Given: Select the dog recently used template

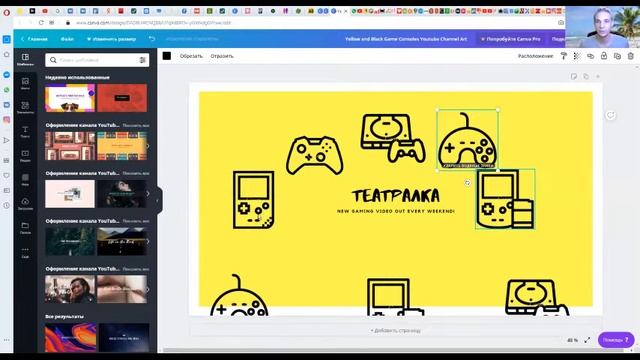Looking at the screenshot, I should pyautogui.click(x=70, y=98).
